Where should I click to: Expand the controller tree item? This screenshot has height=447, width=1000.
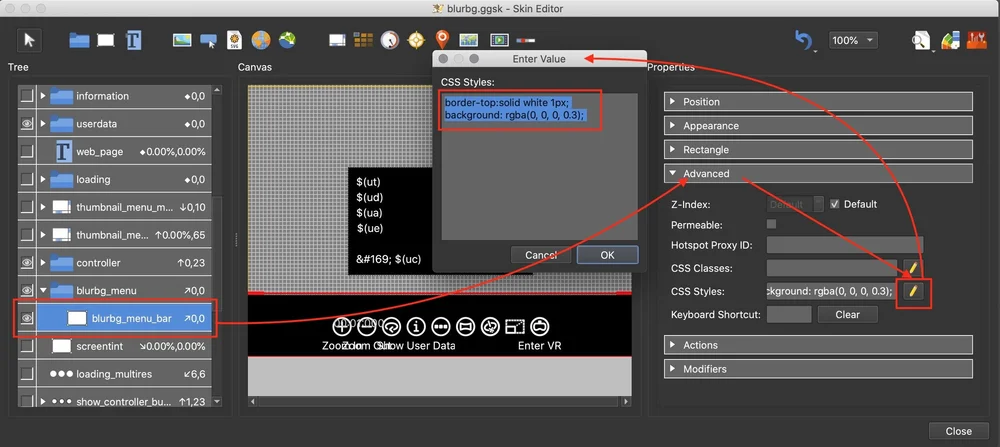[43, 263]
